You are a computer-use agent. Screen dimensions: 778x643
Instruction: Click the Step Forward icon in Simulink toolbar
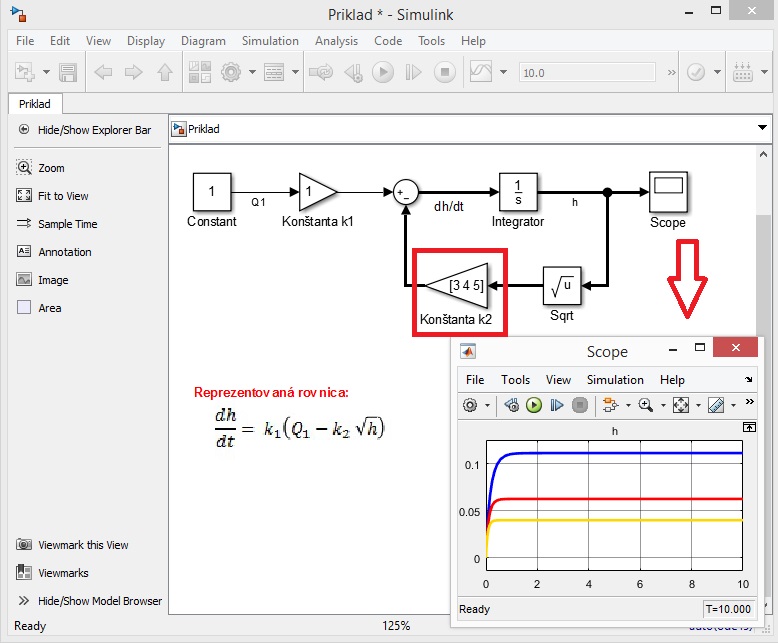[x=413, y=72]
